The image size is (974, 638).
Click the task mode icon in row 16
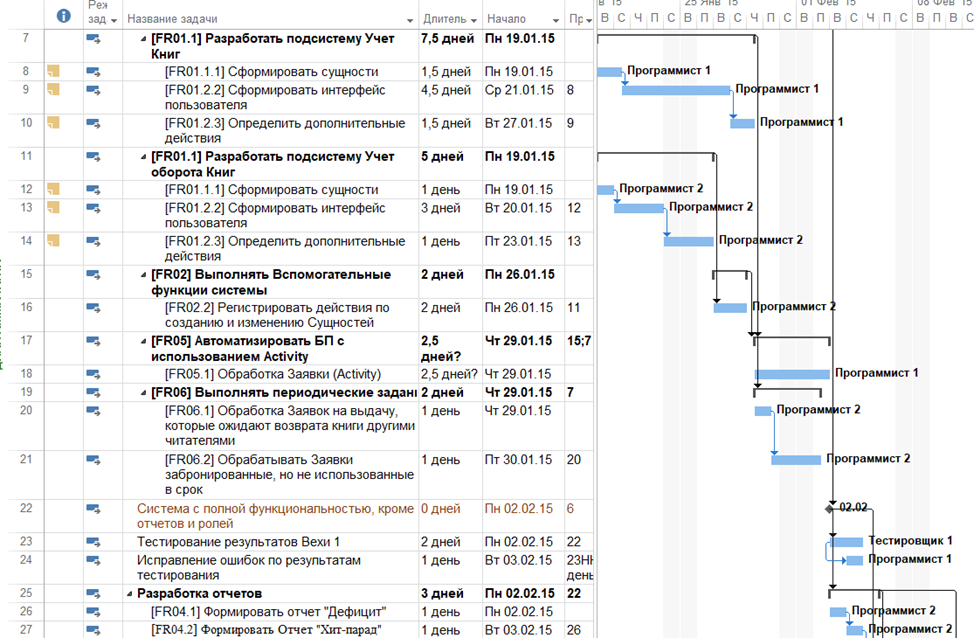[93, 308]
